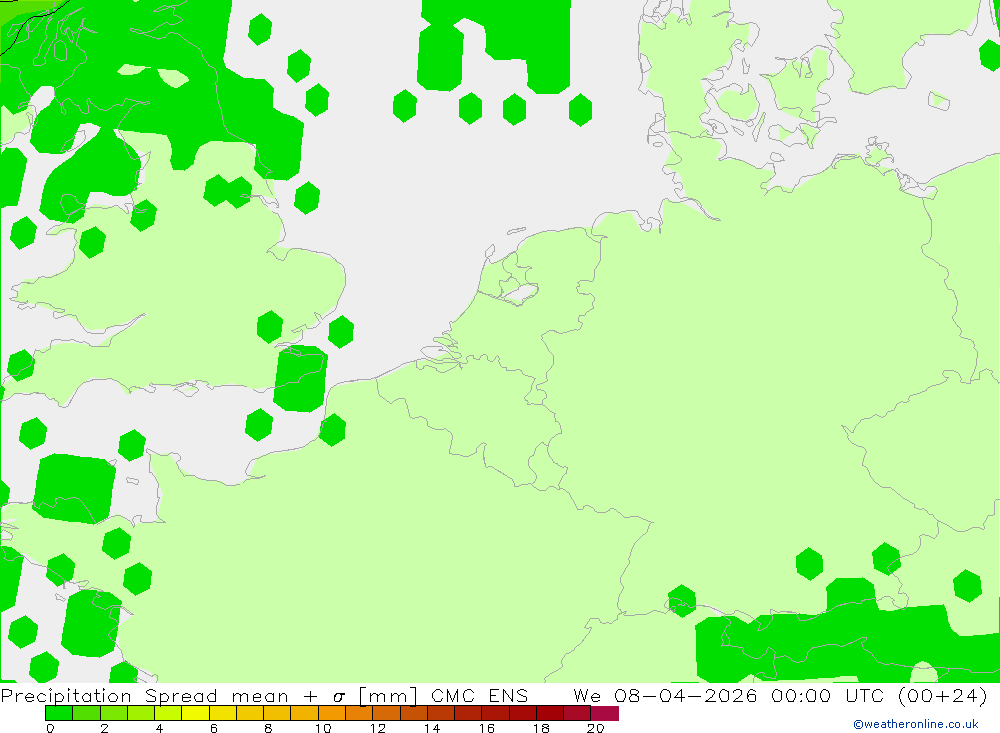1000x733 pixels.
Task: Pick the lime 3–4 mm legend swatch
Action: (140, 713)
